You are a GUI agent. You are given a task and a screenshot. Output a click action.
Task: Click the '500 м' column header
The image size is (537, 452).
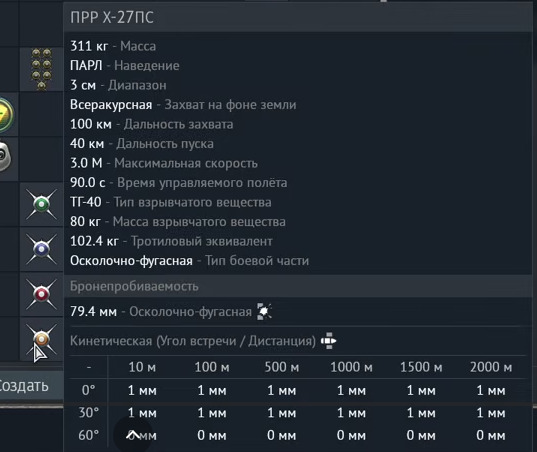pyautogui.click(x=282, y=367)
